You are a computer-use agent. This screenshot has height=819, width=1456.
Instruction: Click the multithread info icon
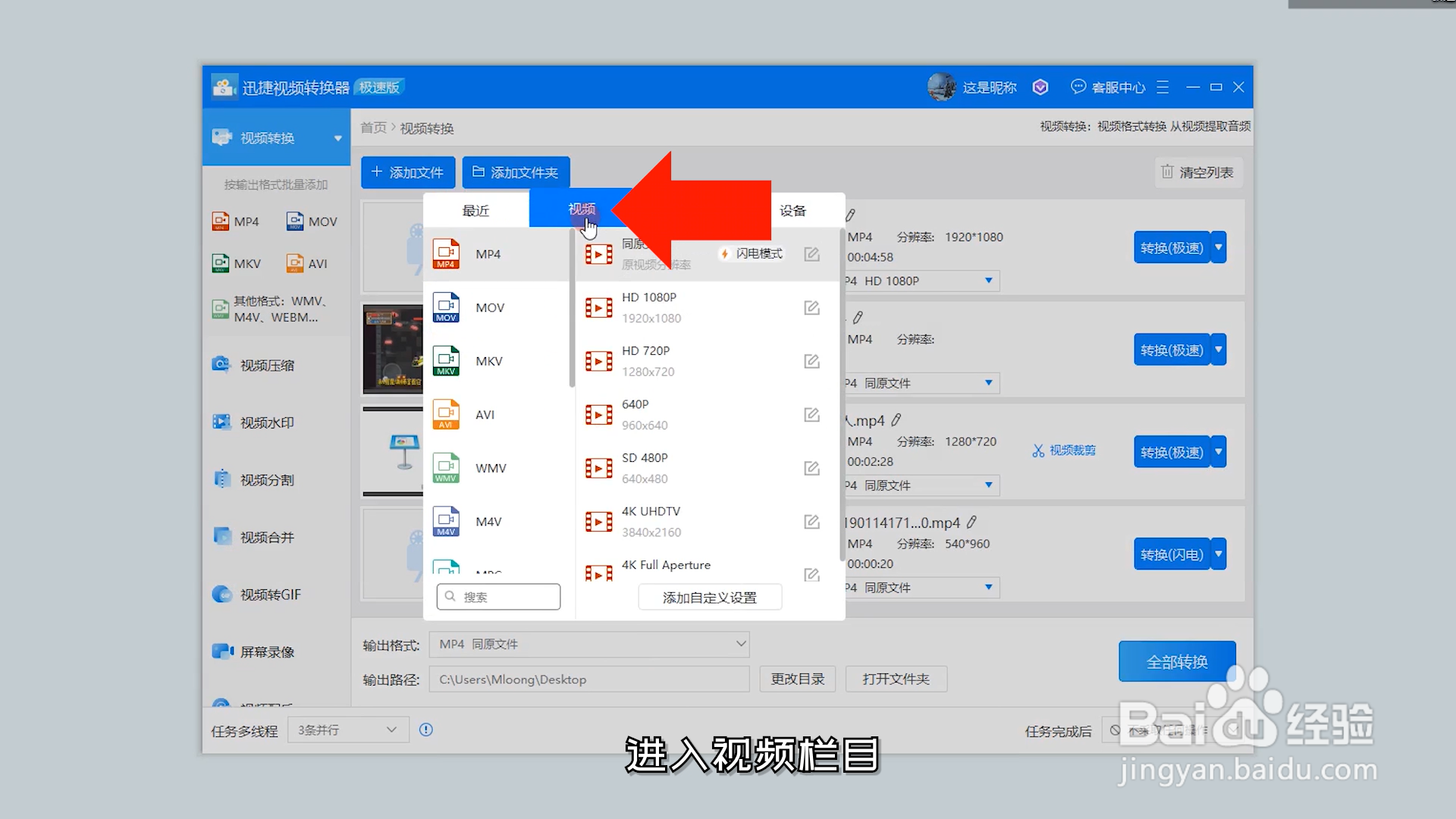coord(426,730)
